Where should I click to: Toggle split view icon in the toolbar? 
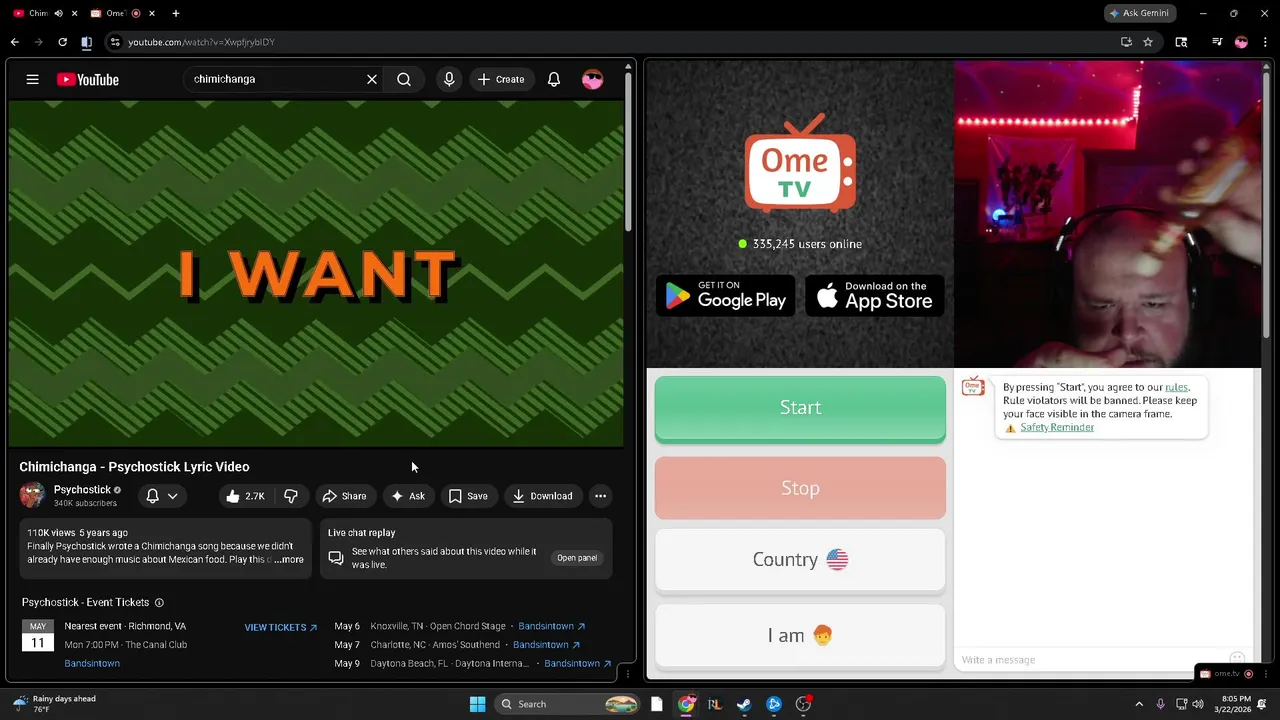(87, 42)
